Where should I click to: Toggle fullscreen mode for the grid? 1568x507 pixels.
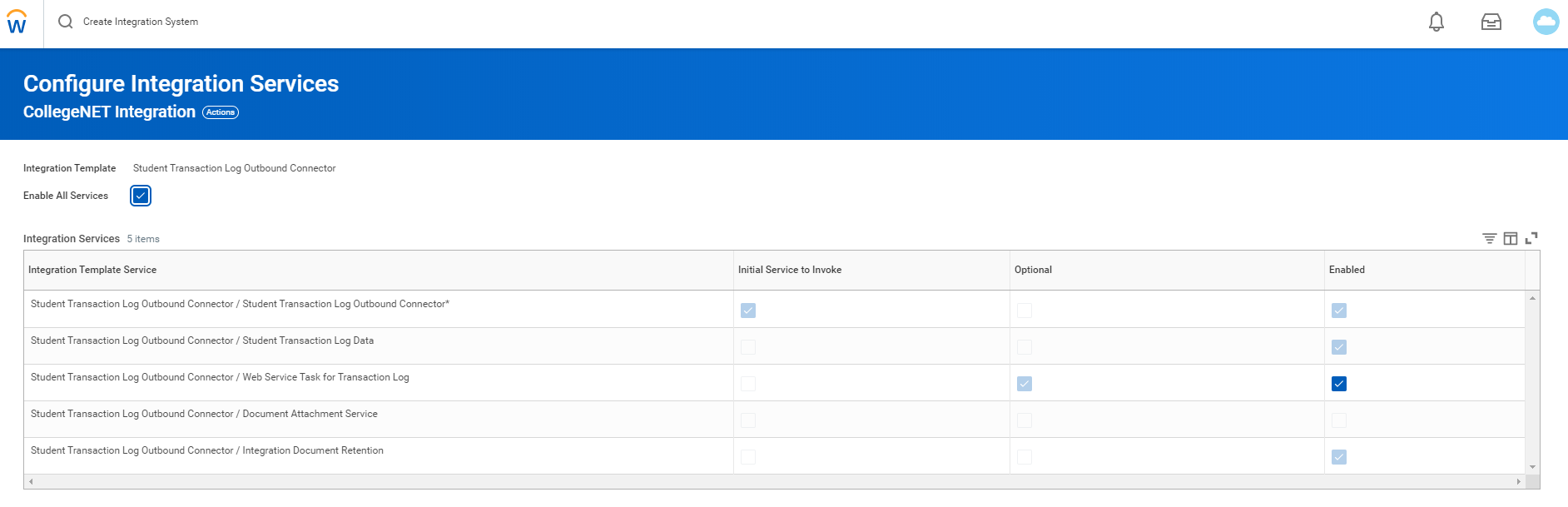coord(1531,239)
